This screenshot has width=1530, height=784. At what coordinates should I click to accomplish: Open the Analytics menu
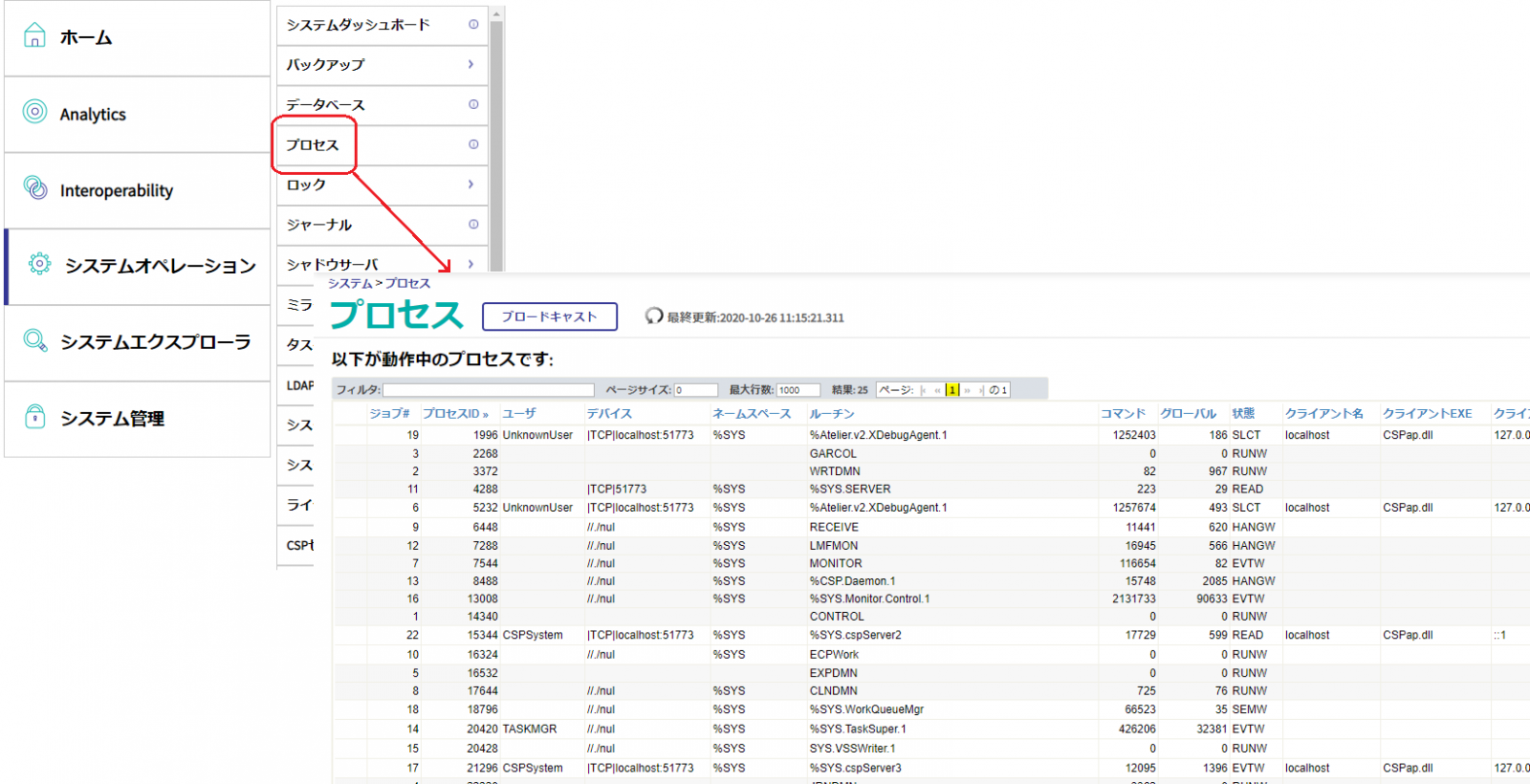tap(138, 115)
